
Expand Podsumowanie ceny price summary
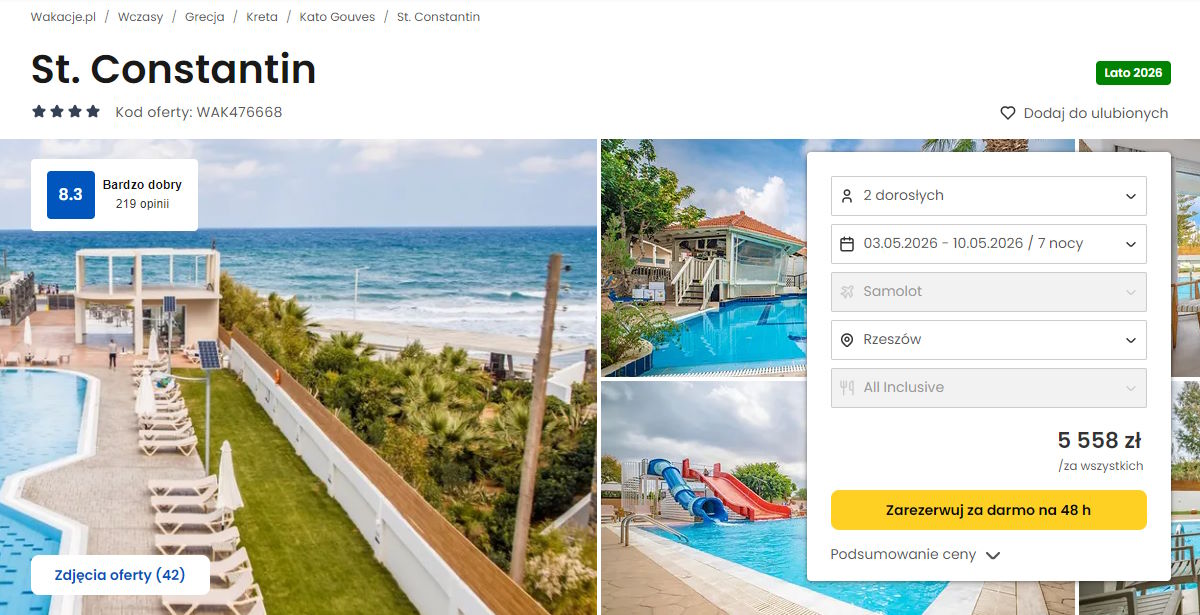pyautogui.click(x=915, y=555)
